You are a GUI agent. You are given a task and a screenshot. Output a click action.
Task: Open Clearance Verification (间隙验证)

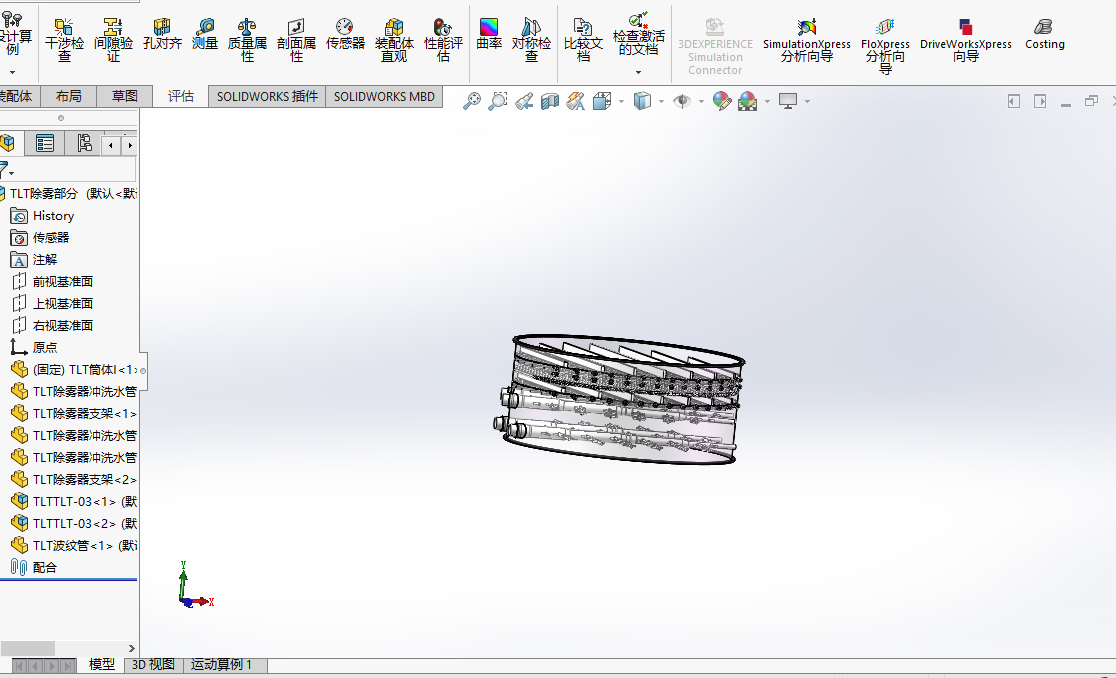coord(113,41)
